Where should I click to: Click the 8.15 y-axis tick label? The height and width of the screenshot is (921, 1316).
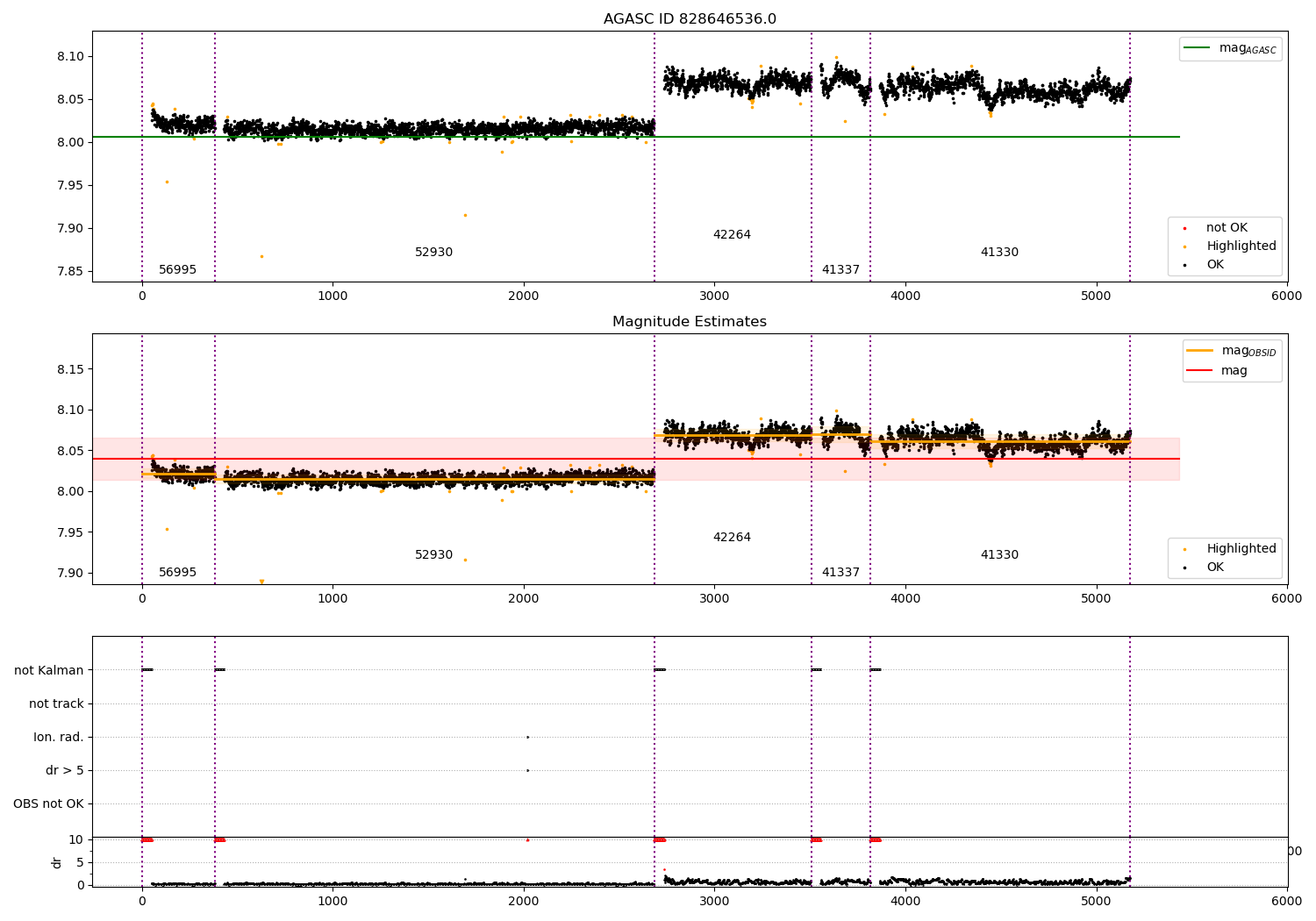point(70,370)
